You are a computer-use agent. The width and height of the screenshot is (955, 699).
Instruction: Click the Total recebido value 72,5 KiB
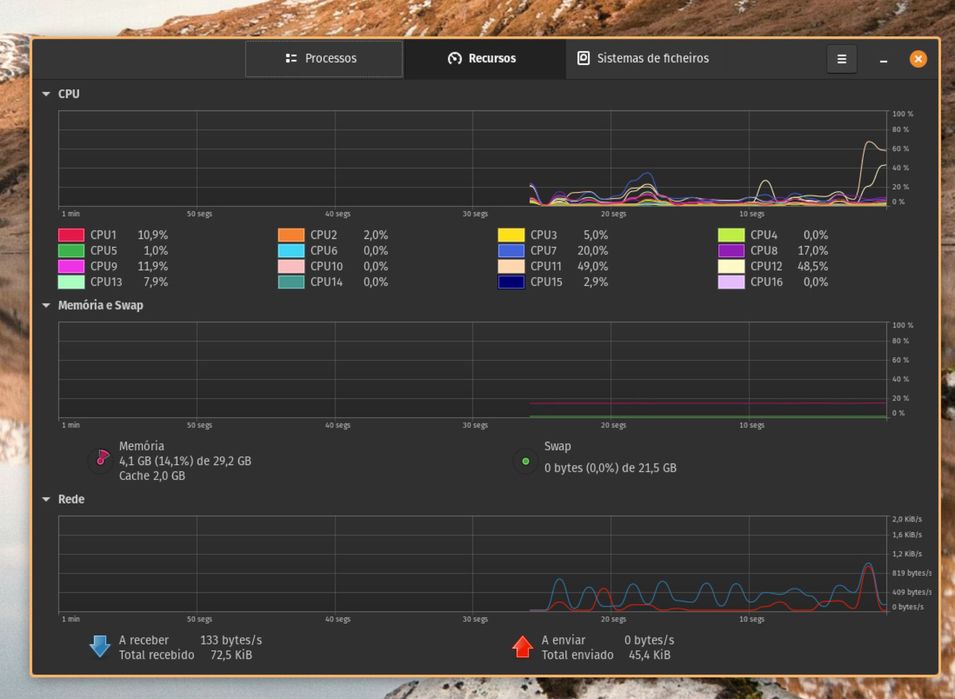(x=231, y=655)
